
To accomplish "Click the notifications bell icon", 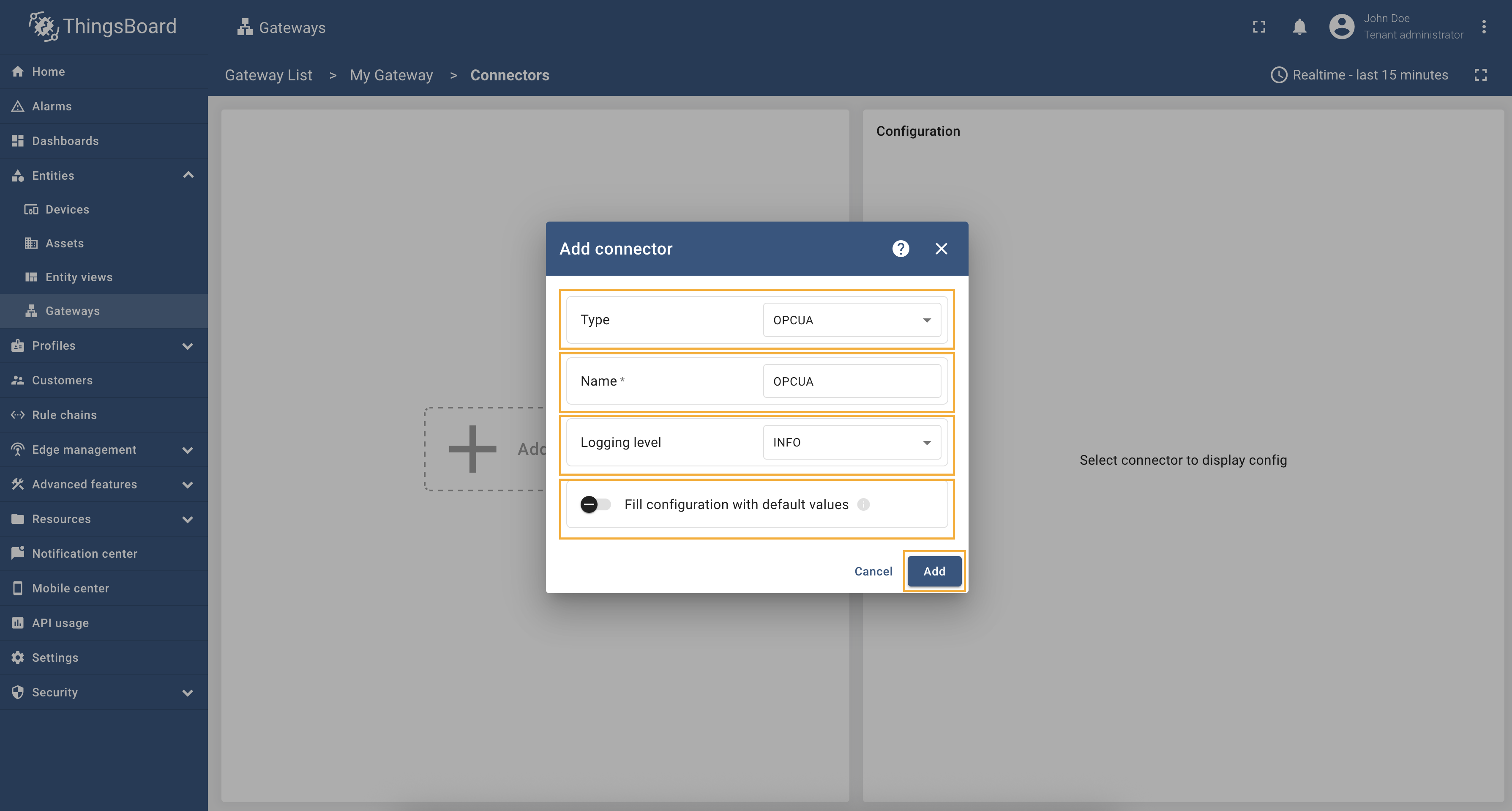I will [x=1299, y=27].
